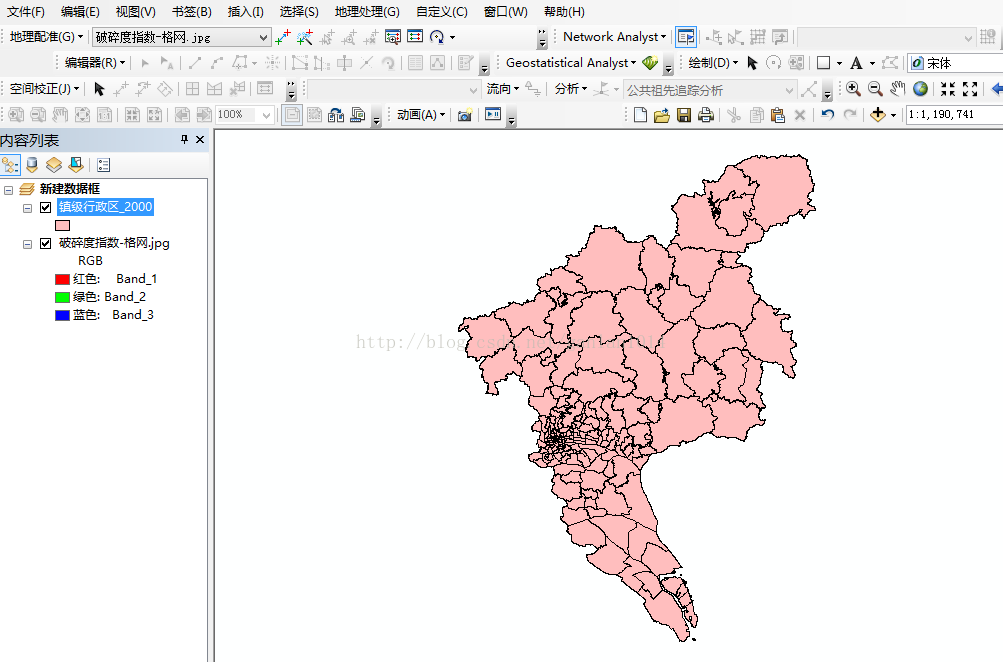1003x662 pixels.
Task: Open the 书签(B) bookmarks menu
Action: [191, 12]
